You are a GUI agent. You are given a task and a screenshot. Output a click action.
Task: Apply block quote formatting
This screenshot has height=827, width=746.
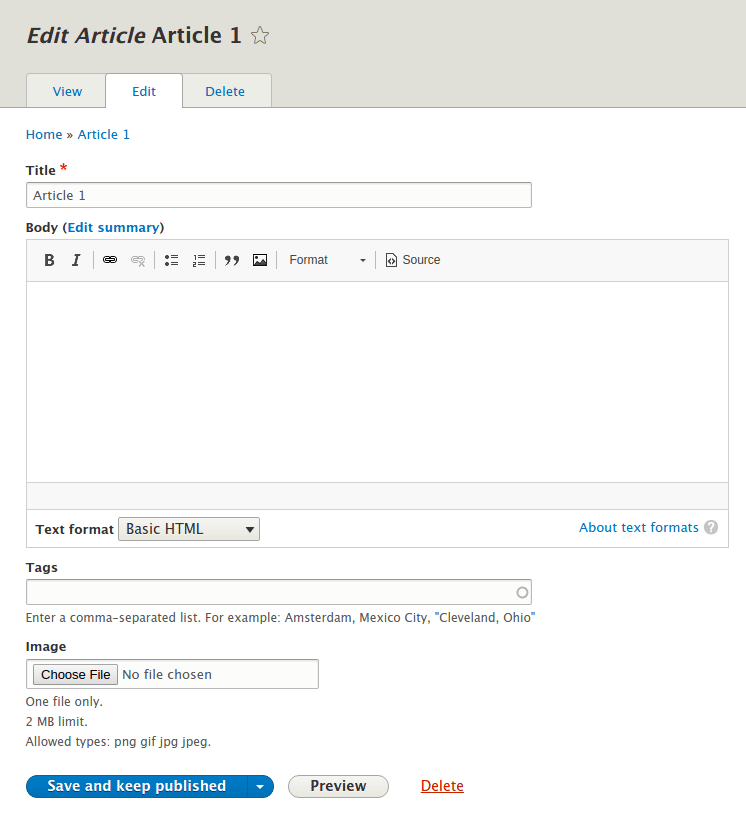(x=232, y=260)
